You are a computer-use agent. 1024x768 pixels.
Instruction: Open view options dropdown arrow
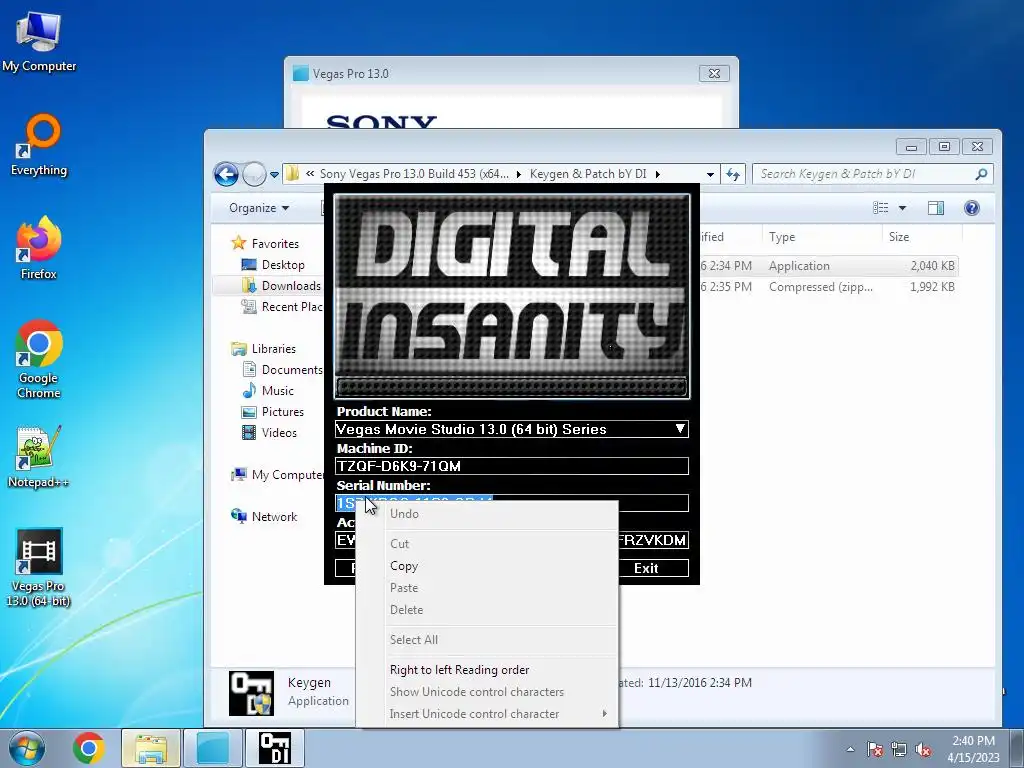click(902, 208)
